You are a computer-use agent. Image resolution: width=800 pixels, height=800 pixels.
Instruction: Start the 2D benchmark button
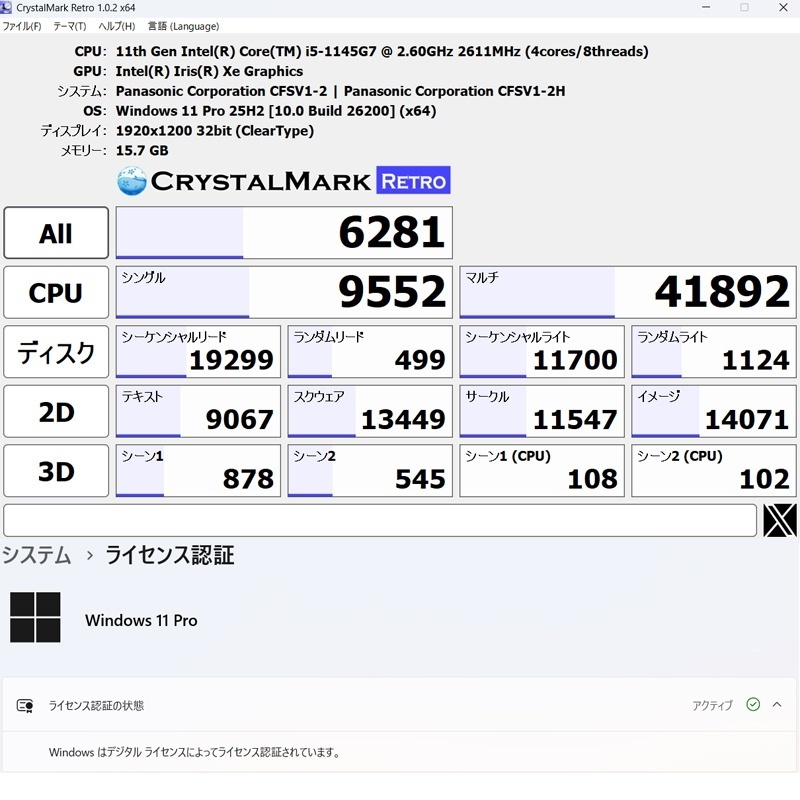tap(56, 411)
